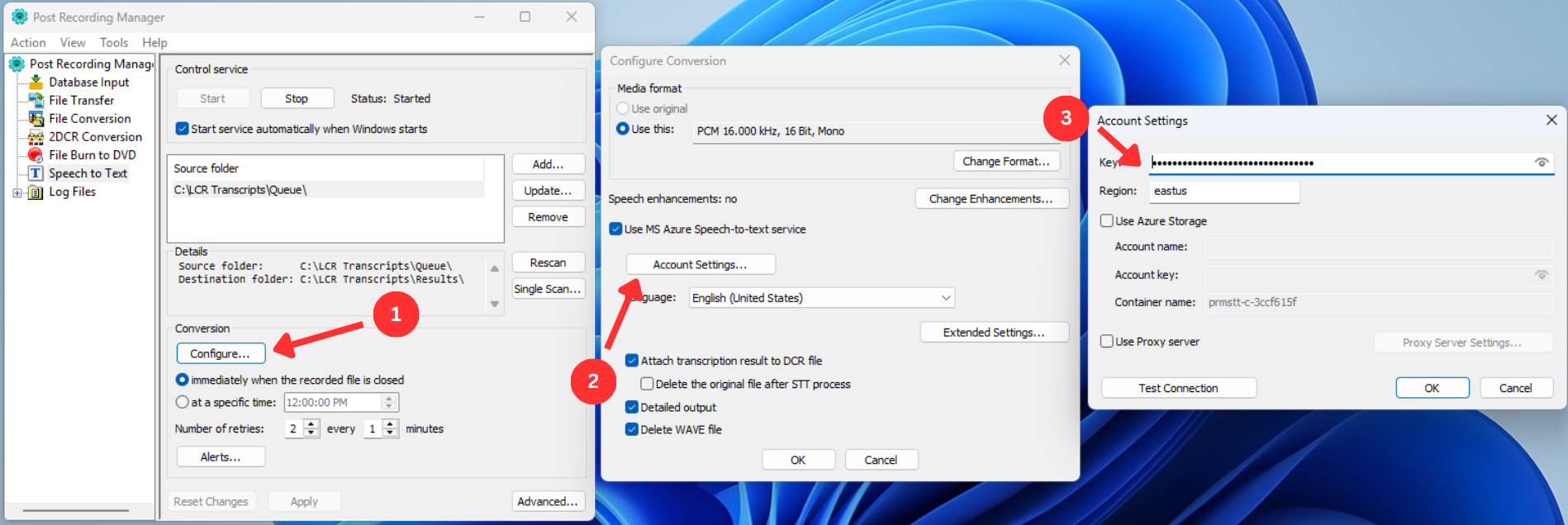Open the Action menu
1568x525 pixels.
pos(28,43)
